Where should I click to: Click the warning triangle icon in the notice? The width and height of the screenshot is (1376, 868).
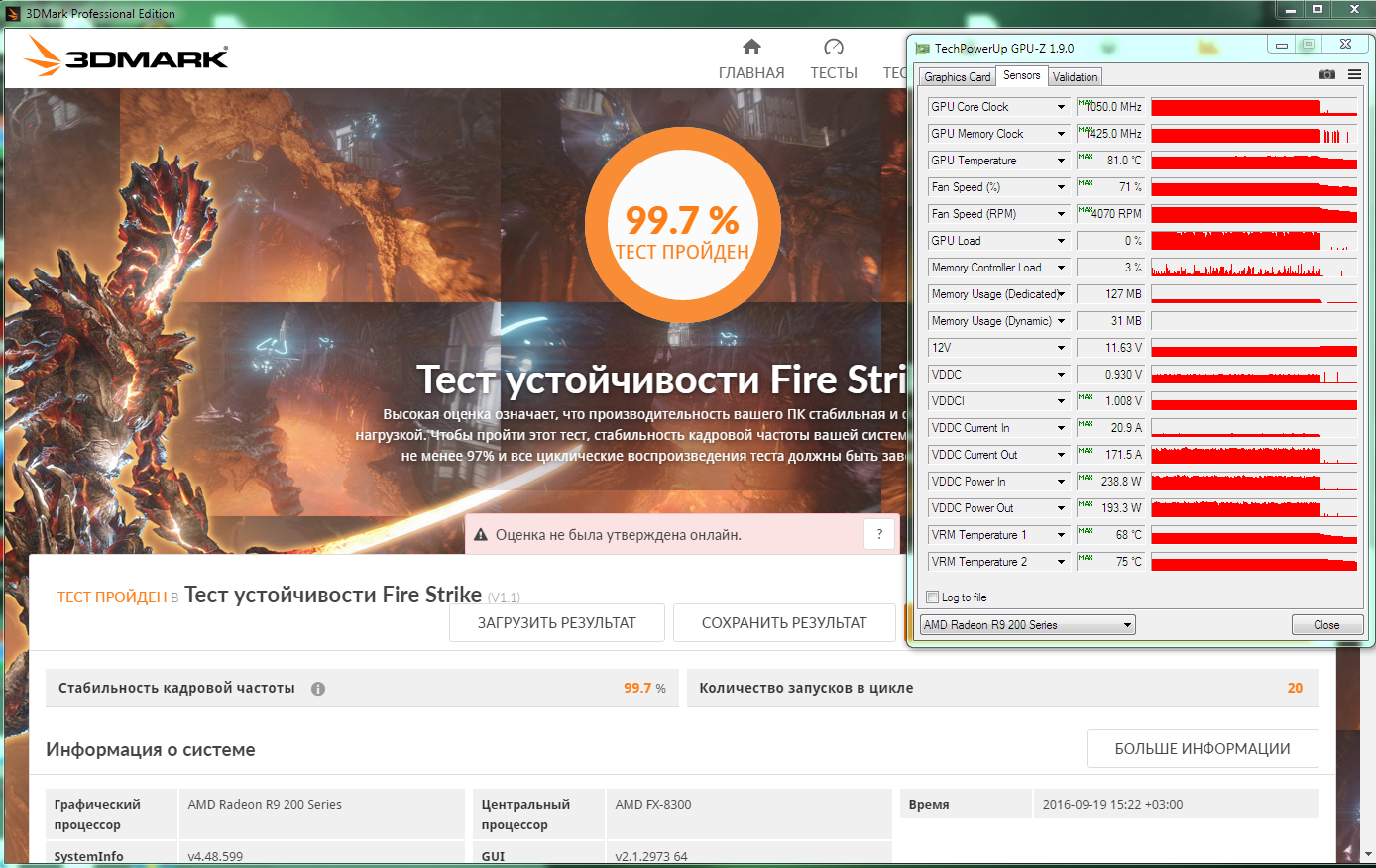coord(481,535)
